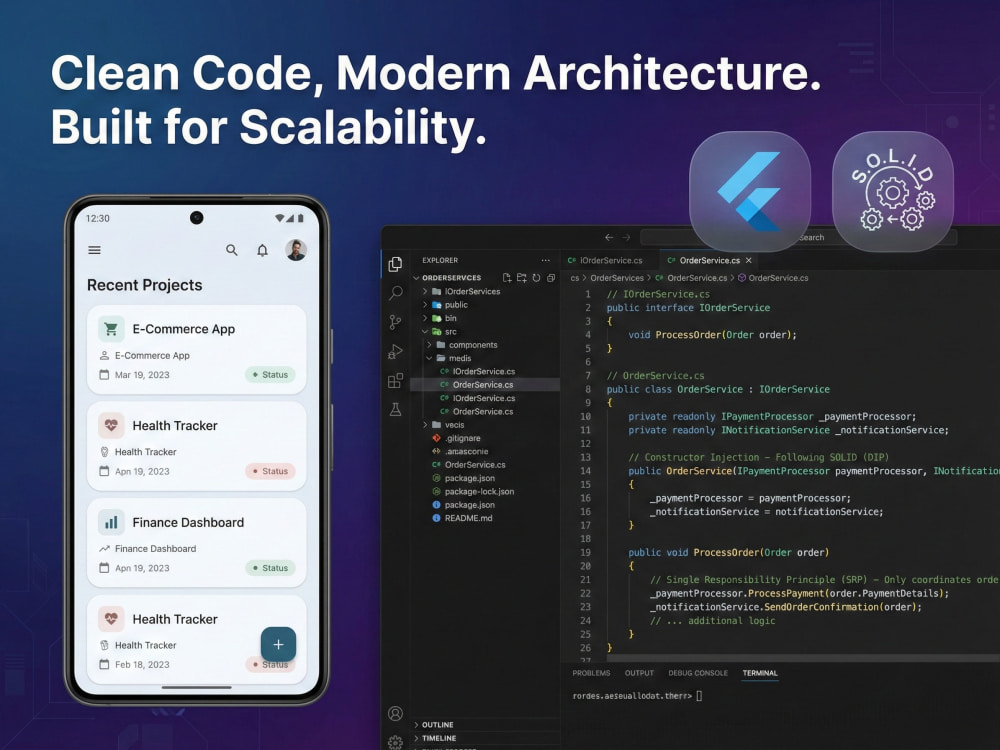Click the S.O.L.I.D gears tile

point(893,191)
